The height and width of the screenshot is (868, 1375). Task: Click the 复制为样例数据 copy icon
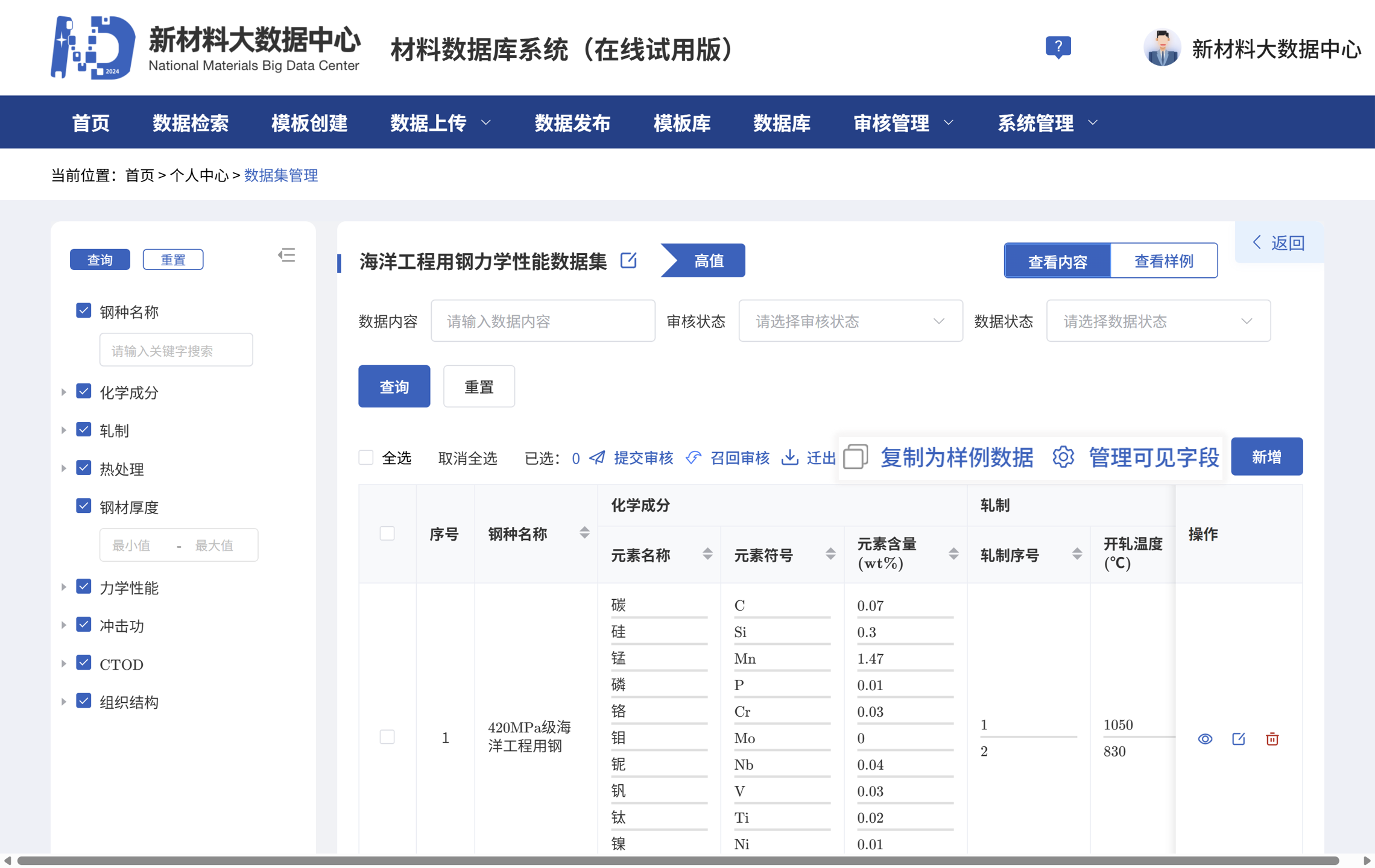point(855,457)
